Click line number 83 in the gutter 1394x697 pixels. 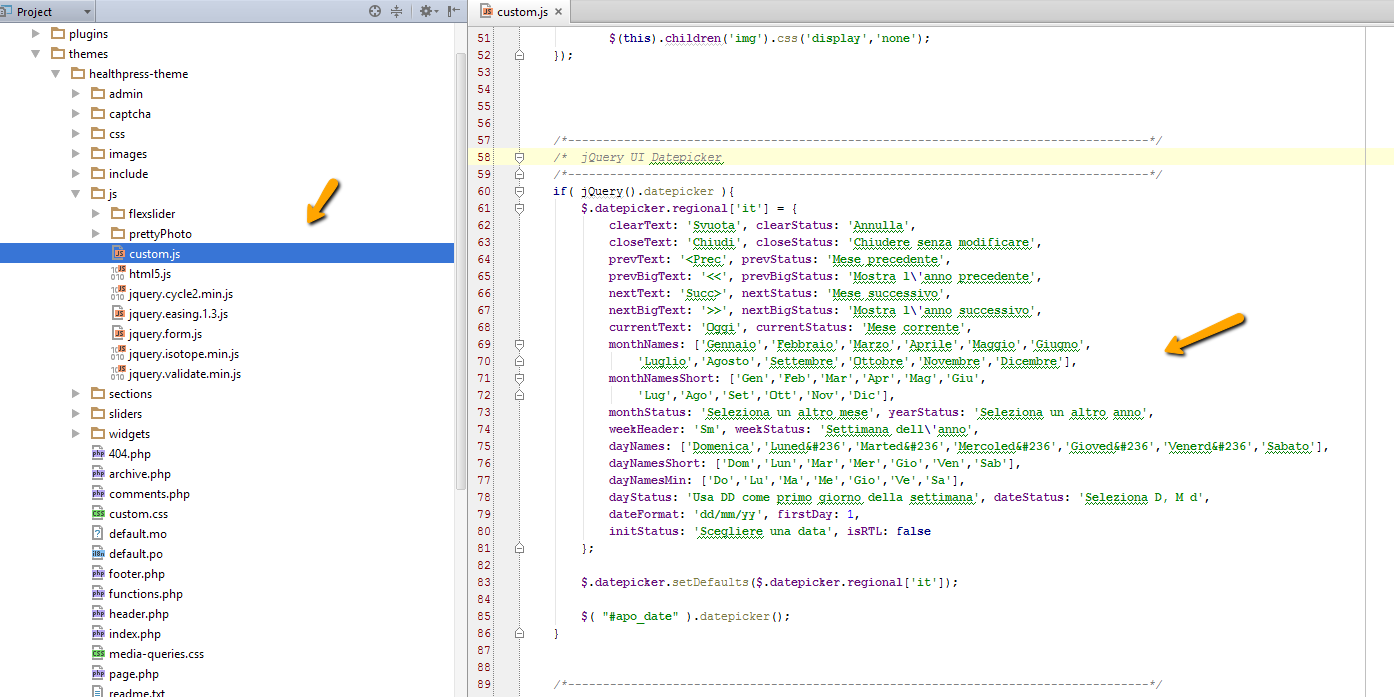(484, 582)
